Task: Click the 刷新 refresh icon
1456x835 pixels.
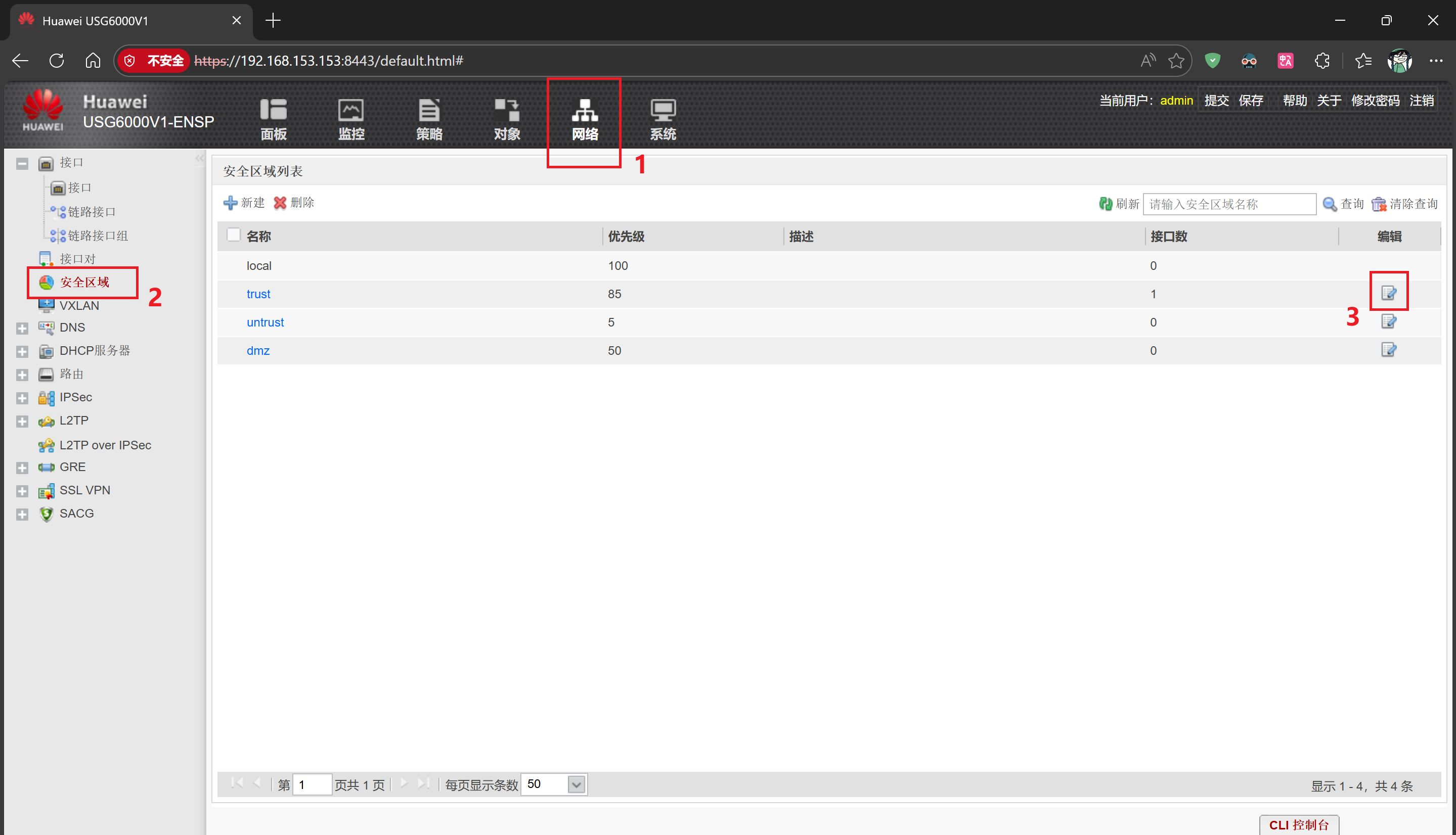Action: (x=1105, y=204)
